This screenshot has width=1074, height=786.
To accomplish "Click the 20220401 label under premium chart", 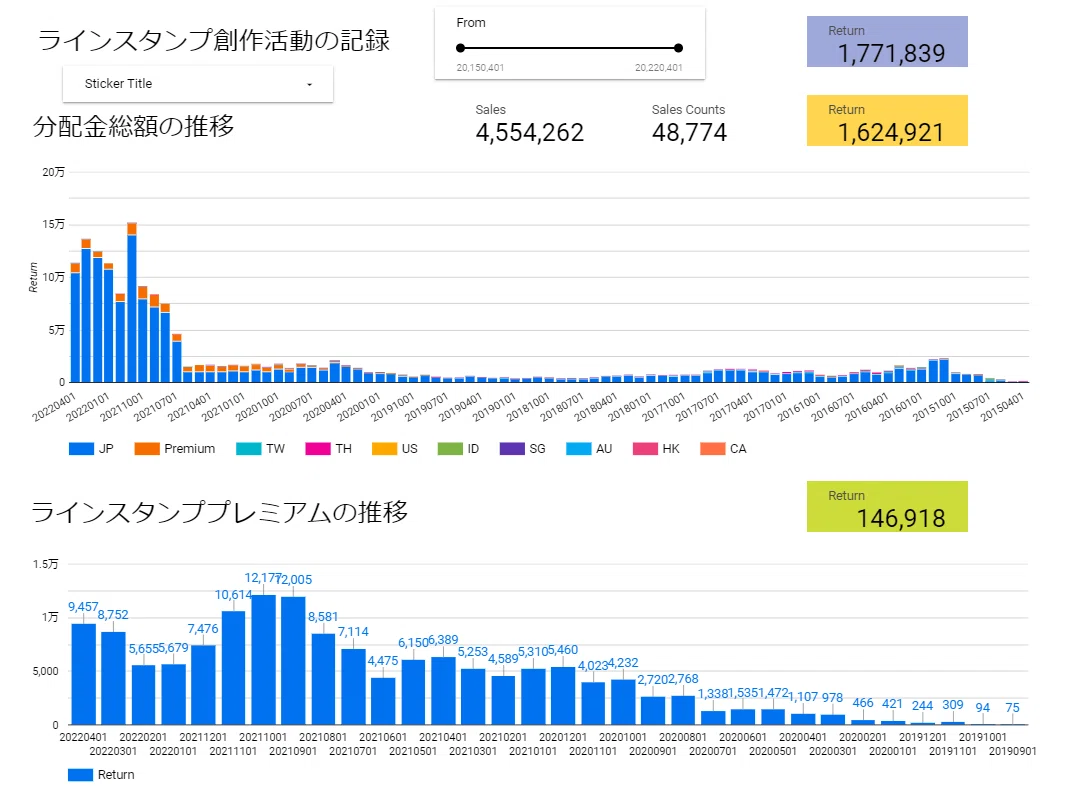I will [84, 737].
